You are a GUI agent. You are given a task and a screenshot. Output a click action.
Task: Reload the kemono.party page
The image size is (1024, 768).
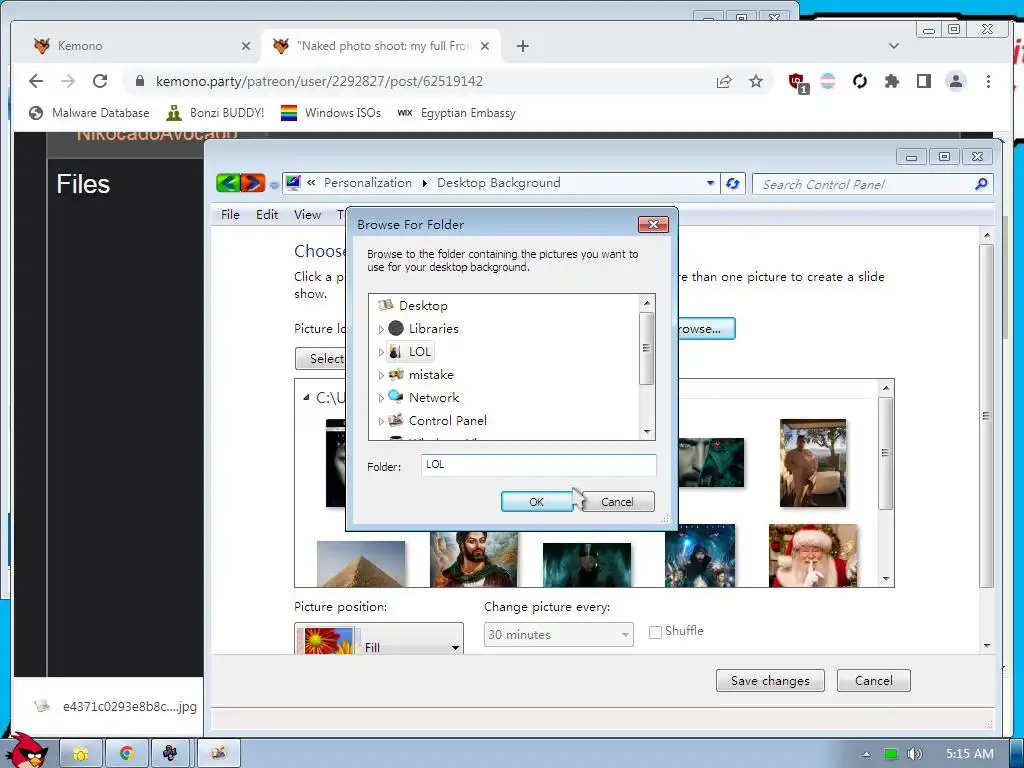(100, 81)
